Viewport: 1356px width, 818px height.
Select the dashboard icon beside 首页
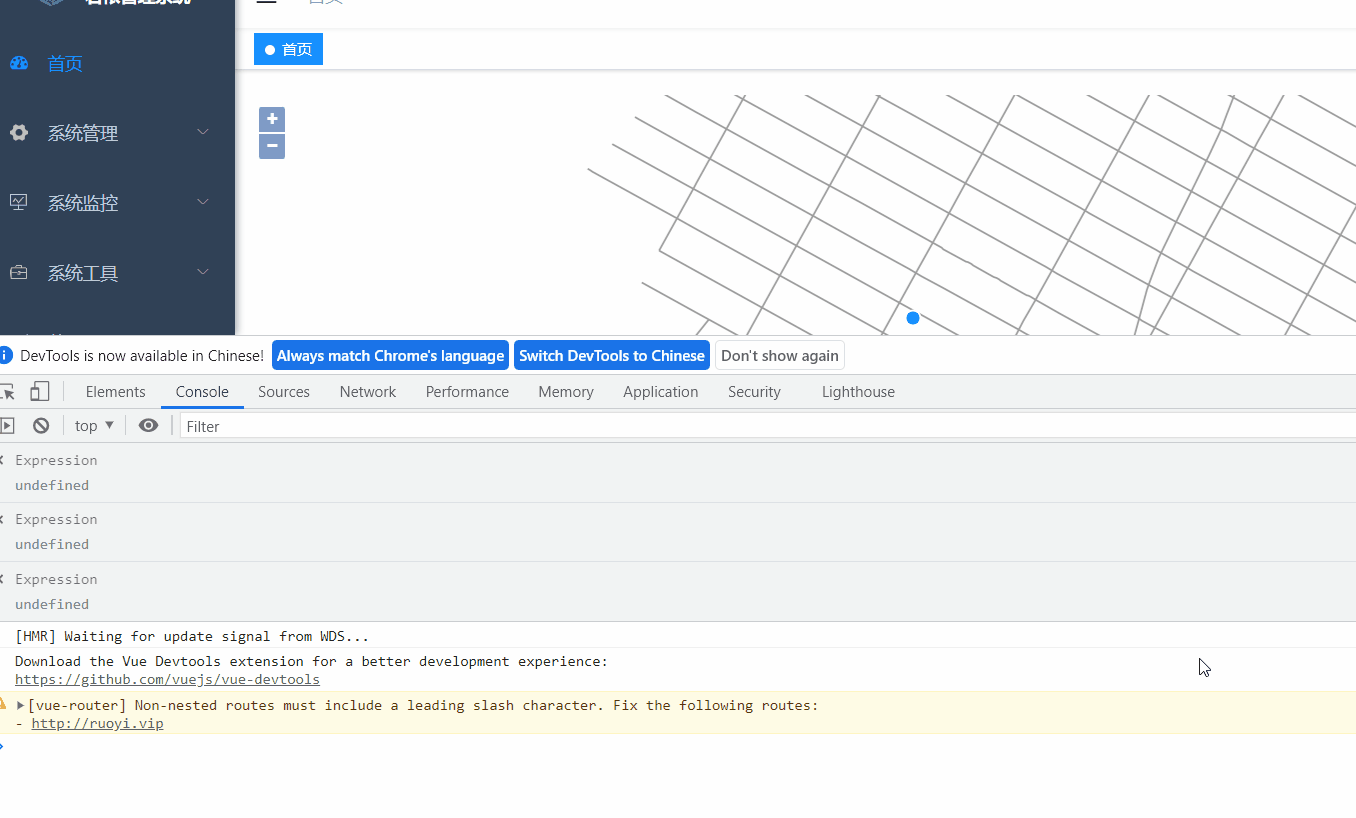click(18, 63)
